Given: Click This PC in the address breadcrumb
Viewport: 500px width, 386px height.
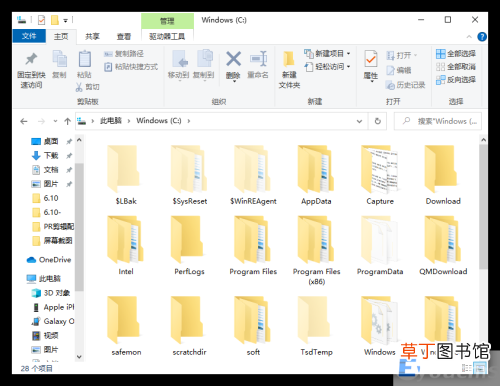Looking at the screenshot, I should coord(111,121).
